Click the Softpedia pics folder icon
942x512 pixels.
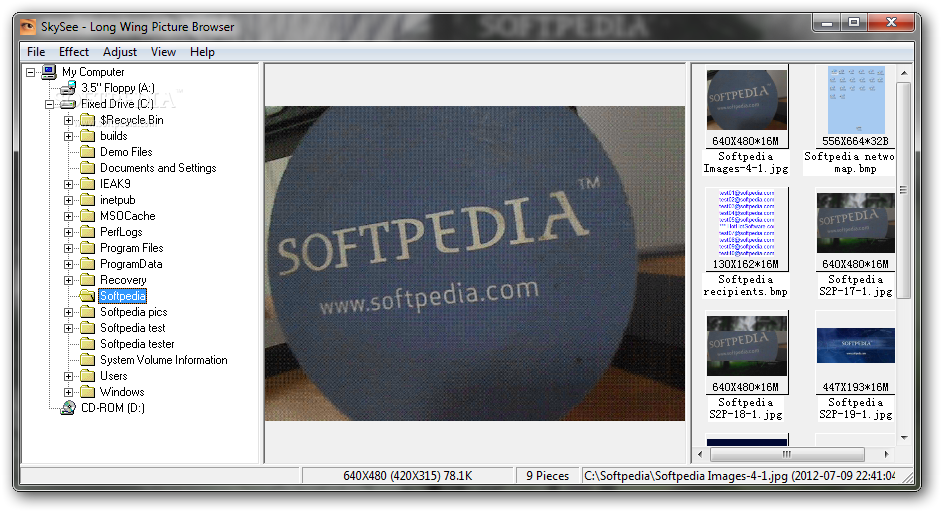click(x=88, y=312)
